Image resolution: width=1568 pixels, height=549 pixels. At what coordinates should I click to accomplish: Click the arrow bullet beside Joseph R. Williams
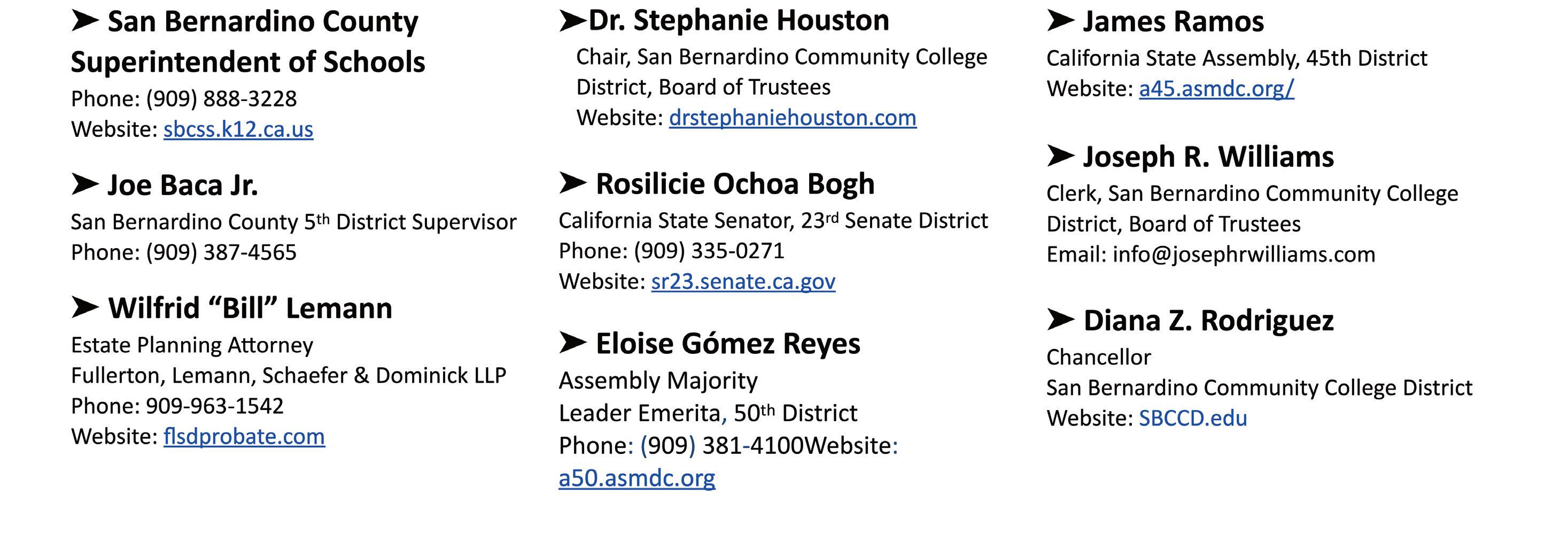pos(1060,156)
